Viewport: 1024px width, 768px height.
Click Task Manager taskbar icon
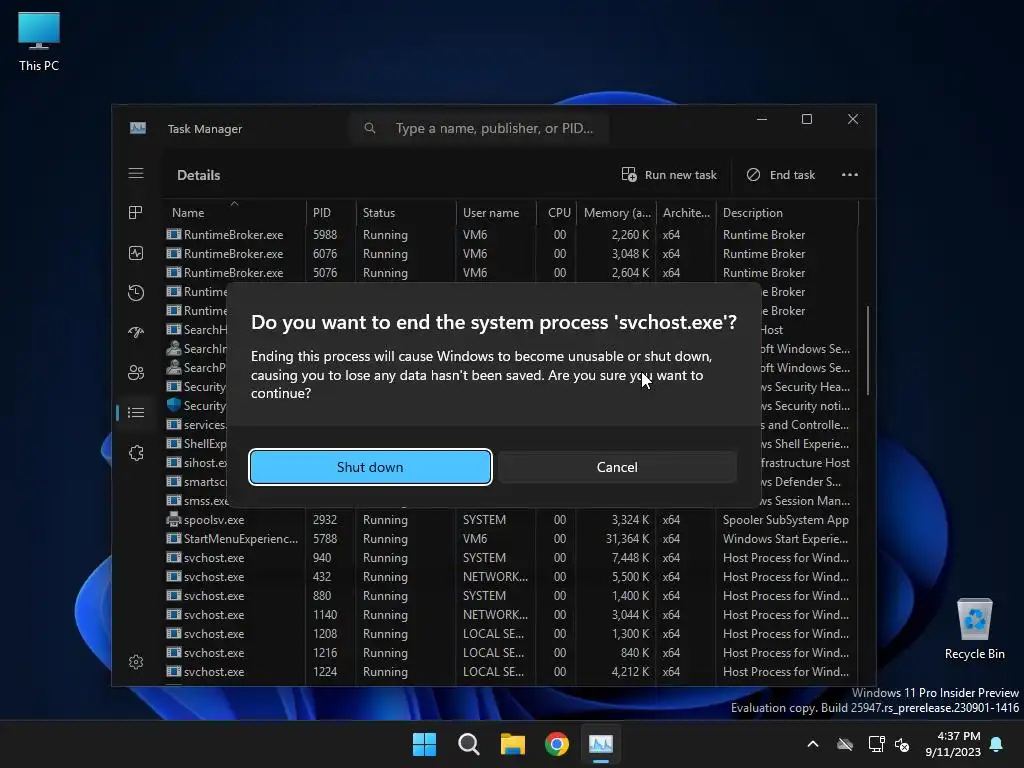point(601,744)
